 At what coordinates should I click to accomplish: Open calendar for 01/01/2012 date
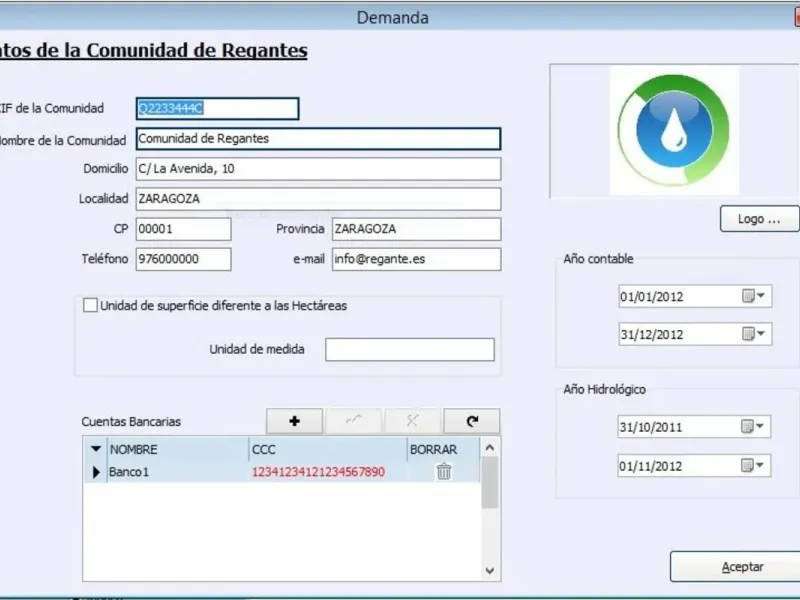point(754,296)
